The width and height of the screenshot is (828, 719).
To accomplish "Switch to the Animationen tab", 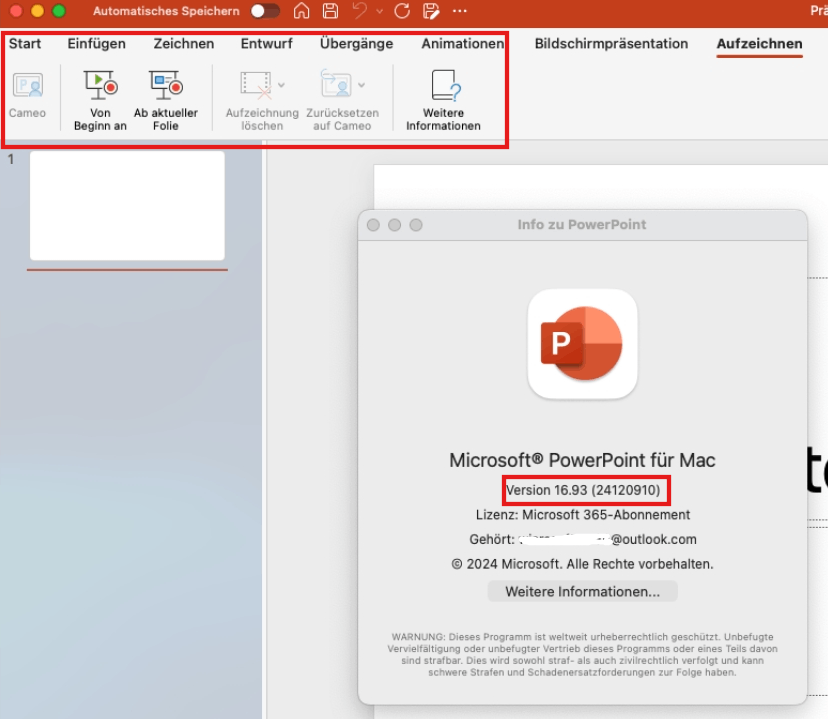I will pos(463,43).
